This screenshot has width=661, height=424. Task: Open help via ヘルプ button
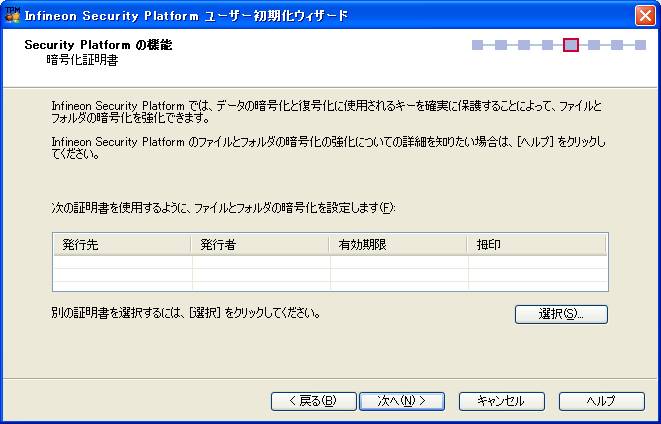pyautogui.click(x=602, y=401)
